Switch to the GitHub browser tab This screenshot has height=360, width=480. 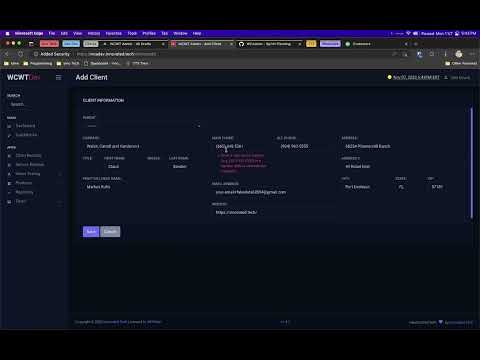pos(270,44)
